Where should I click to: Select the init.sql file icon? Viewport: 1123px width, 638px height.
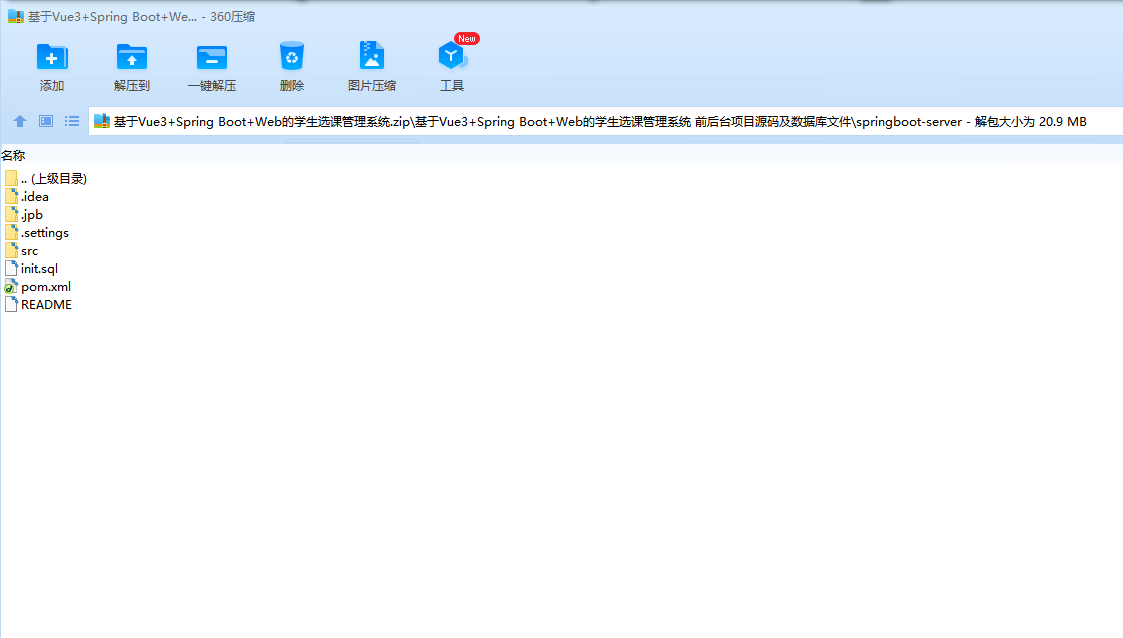coord(11,268)
